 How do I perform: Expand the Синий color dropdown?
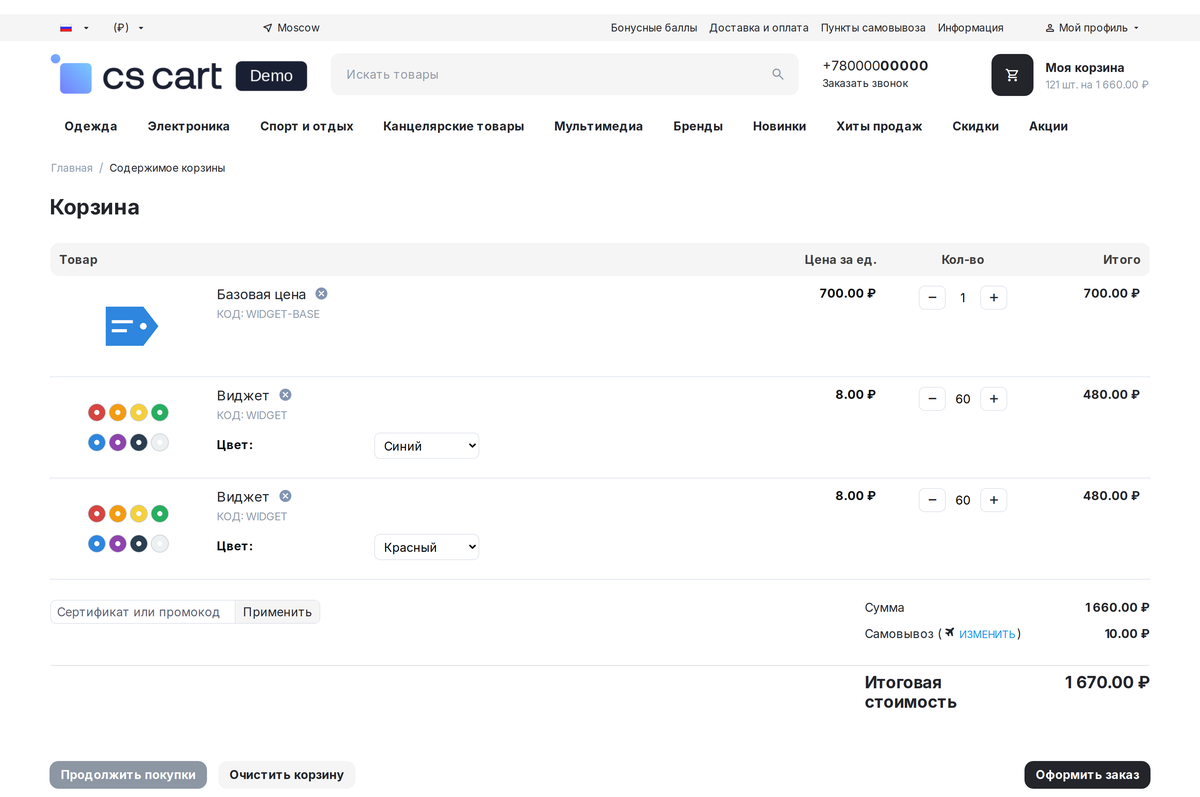click(427, 446)
